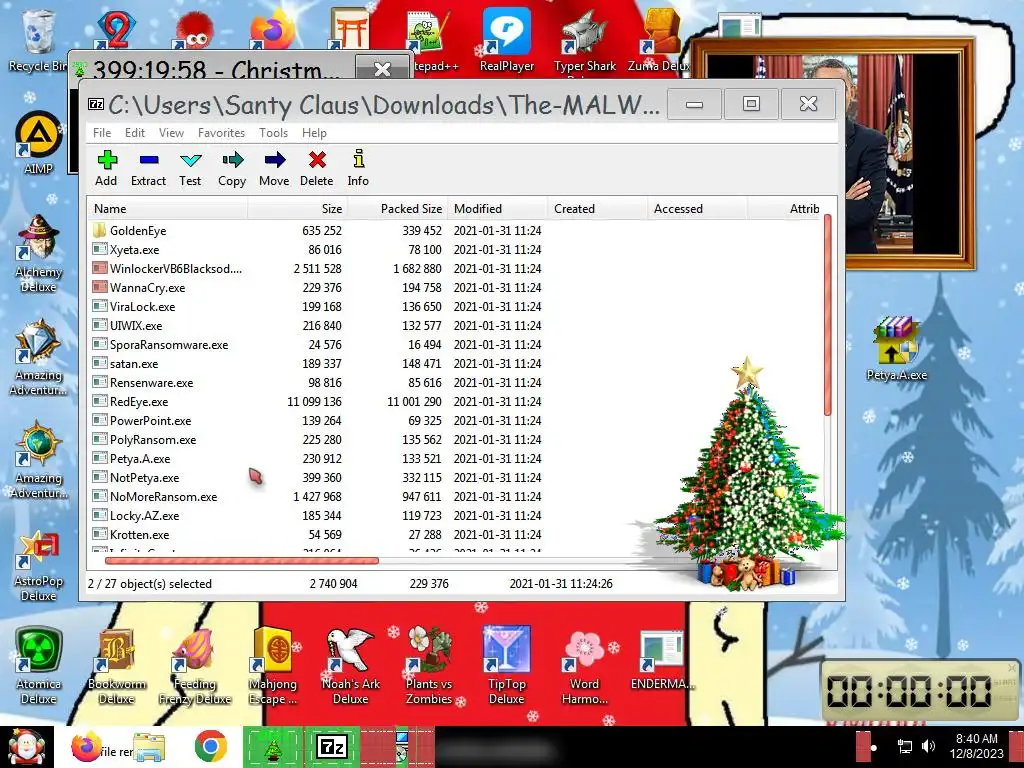Open the Tools menu

pyautogui.click(x=273, y=133)
